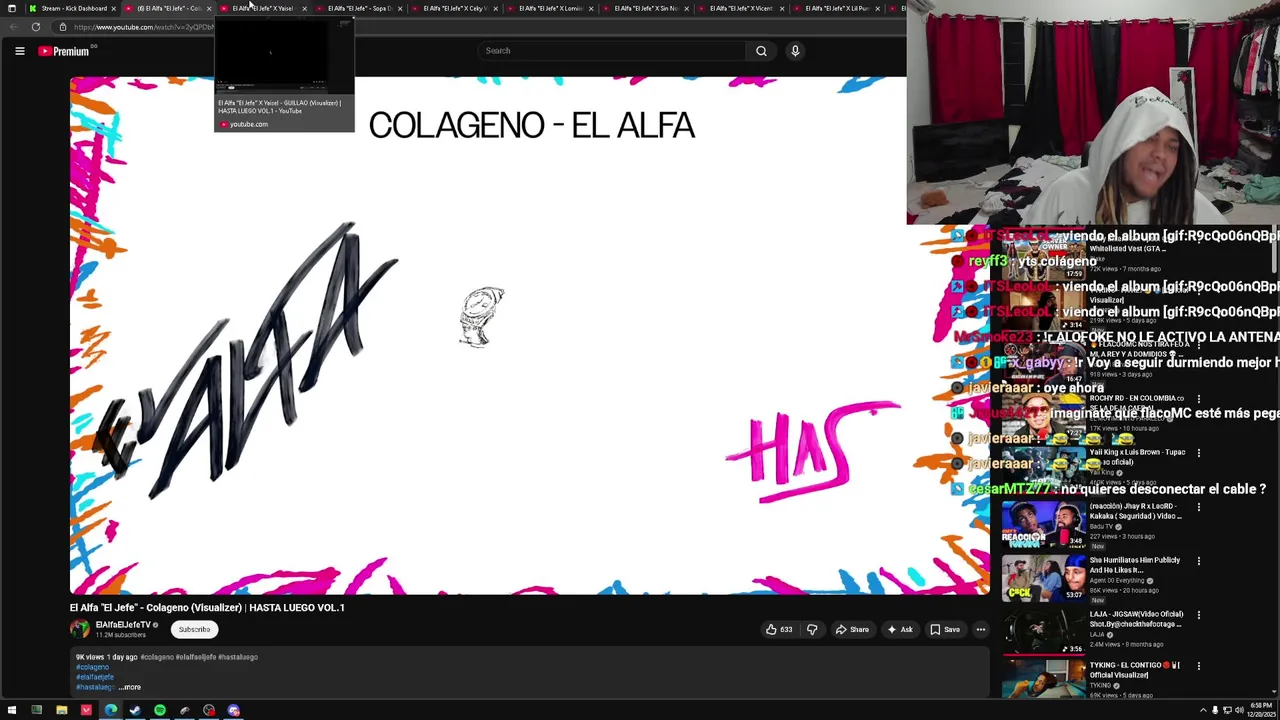1280x720 pixels.
Task: Reload the page with refresh button
Action: click(x=36, y=27)
